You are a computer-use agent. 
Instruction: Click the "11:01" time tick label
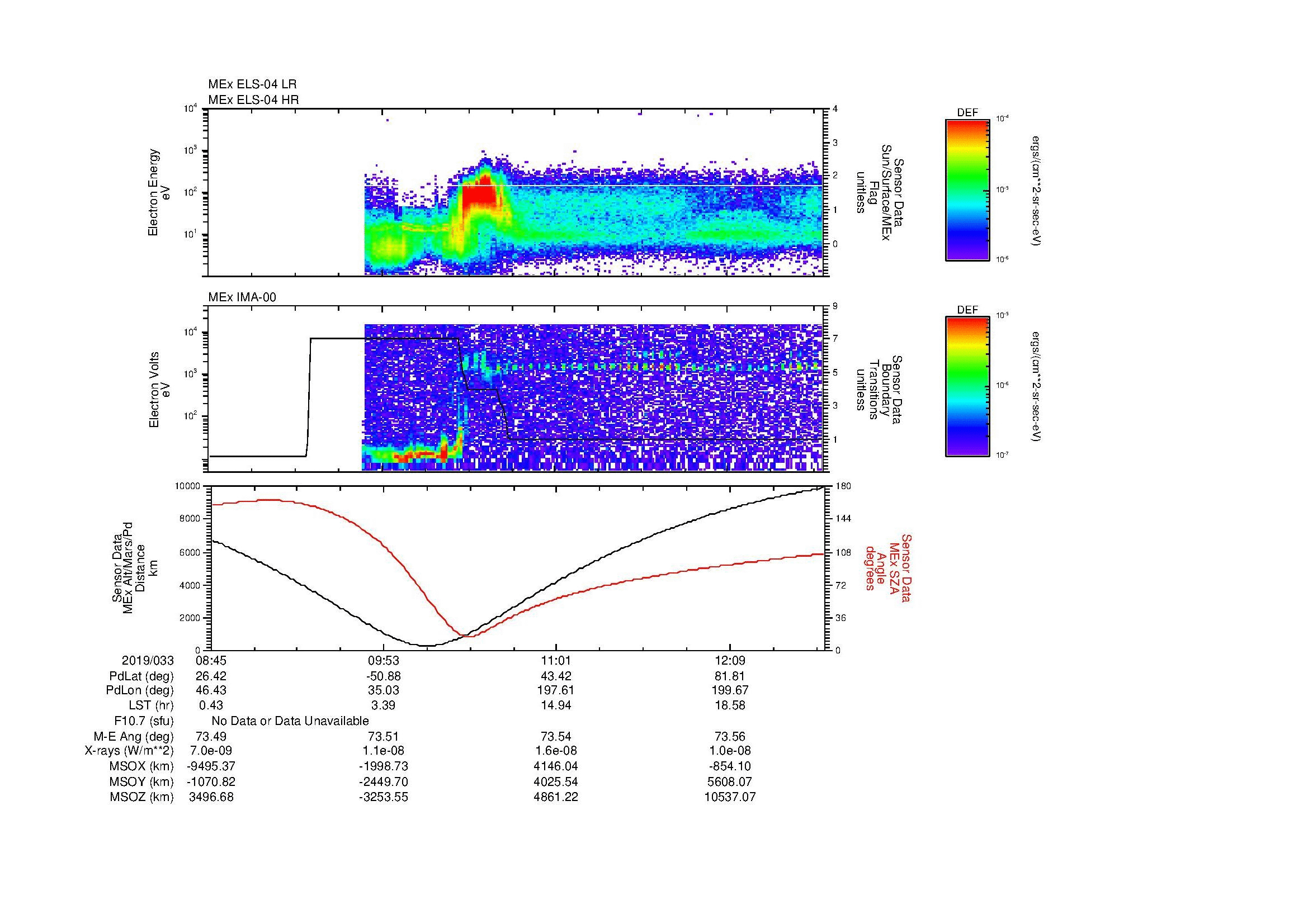click(556, 661)
